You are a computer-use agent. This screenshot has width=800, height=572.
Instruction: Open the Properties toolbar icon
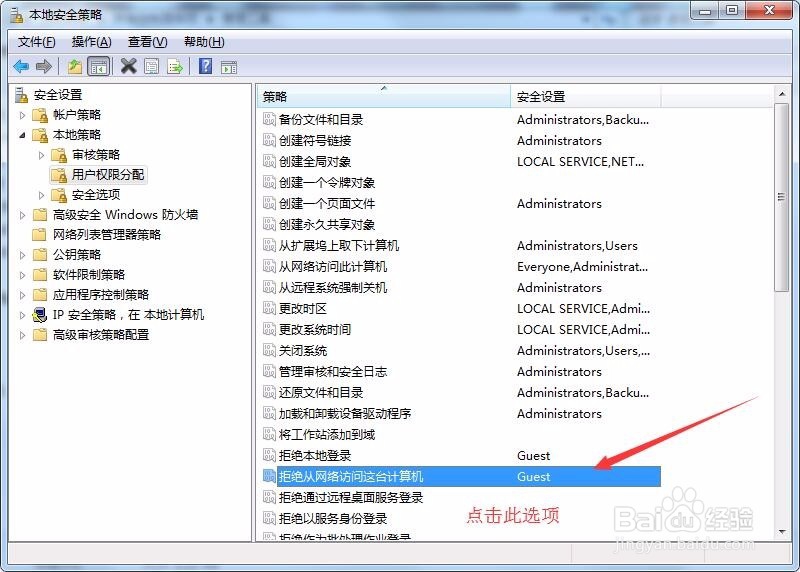[x=152, y=66]
